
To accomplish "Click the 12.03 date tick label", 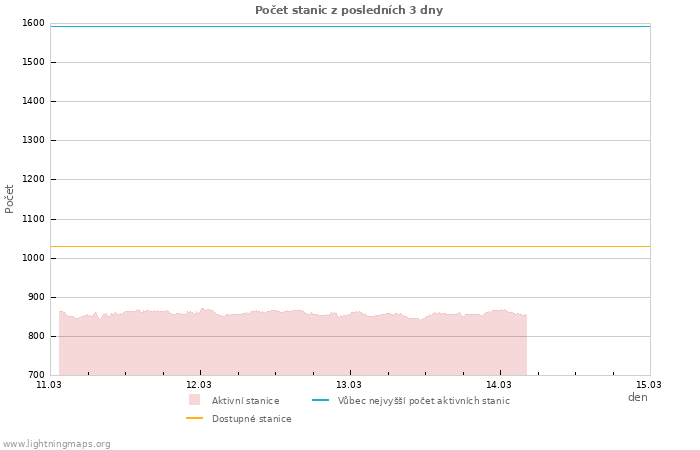I will [199, 384].
